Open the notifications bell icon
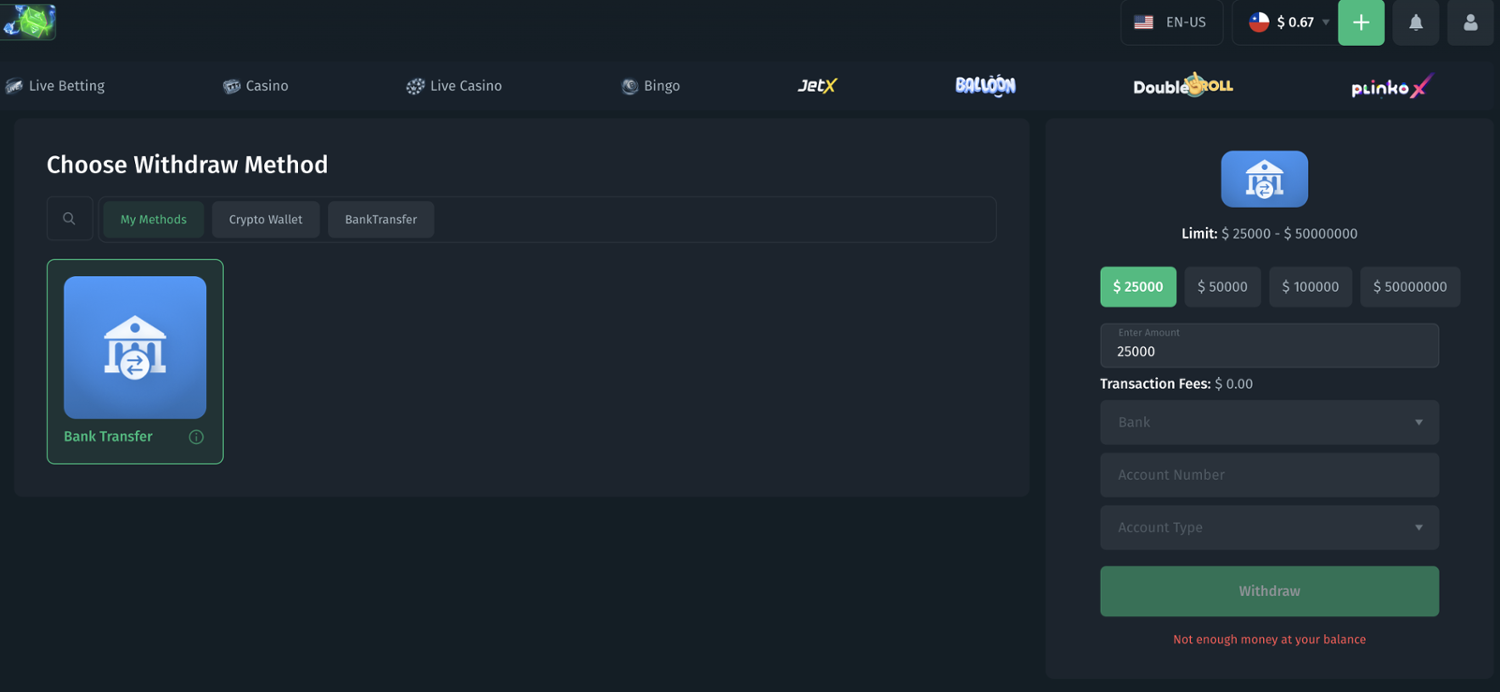 [1415, 22]
